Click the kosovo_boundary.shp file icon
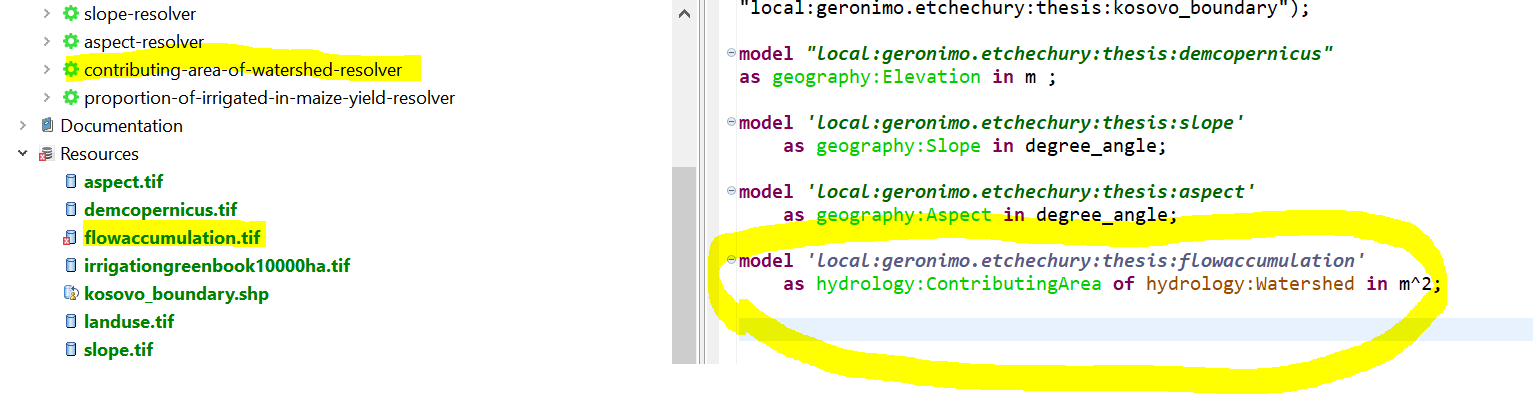 (70, 294)
